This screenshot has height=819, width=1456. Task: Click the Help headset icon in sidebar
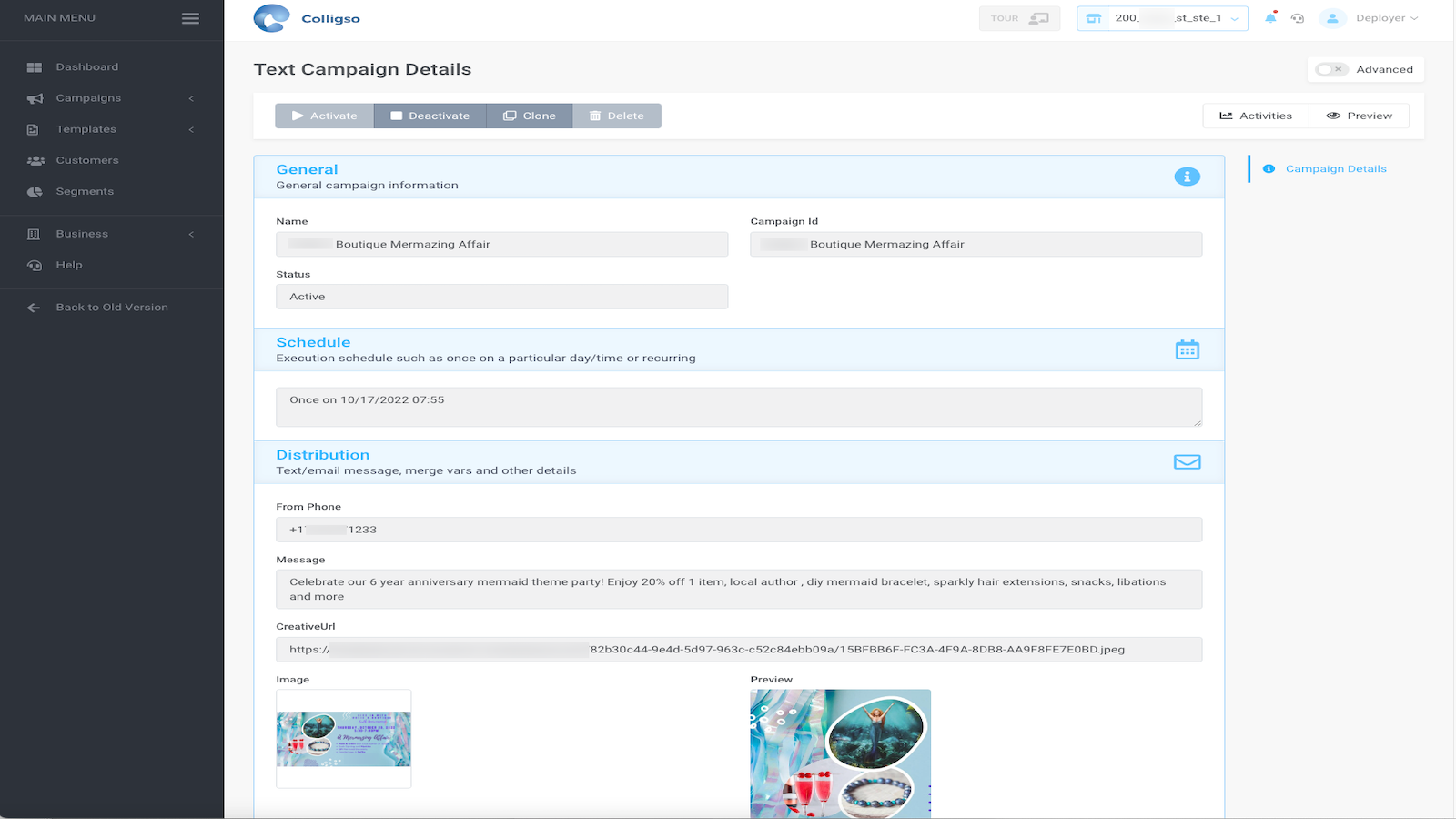[x=35, y=266]
